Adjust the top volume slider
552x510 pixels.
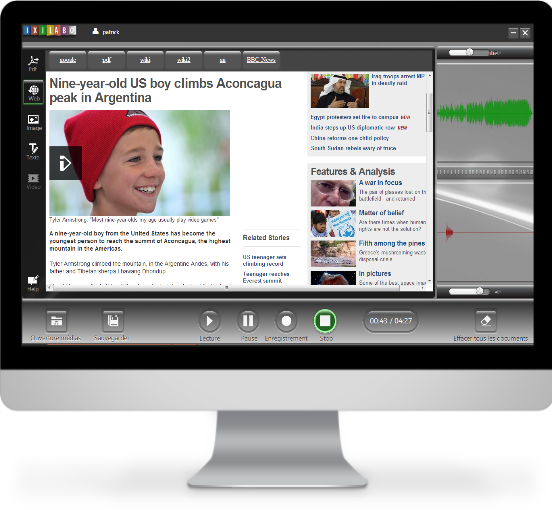point(469,52)
